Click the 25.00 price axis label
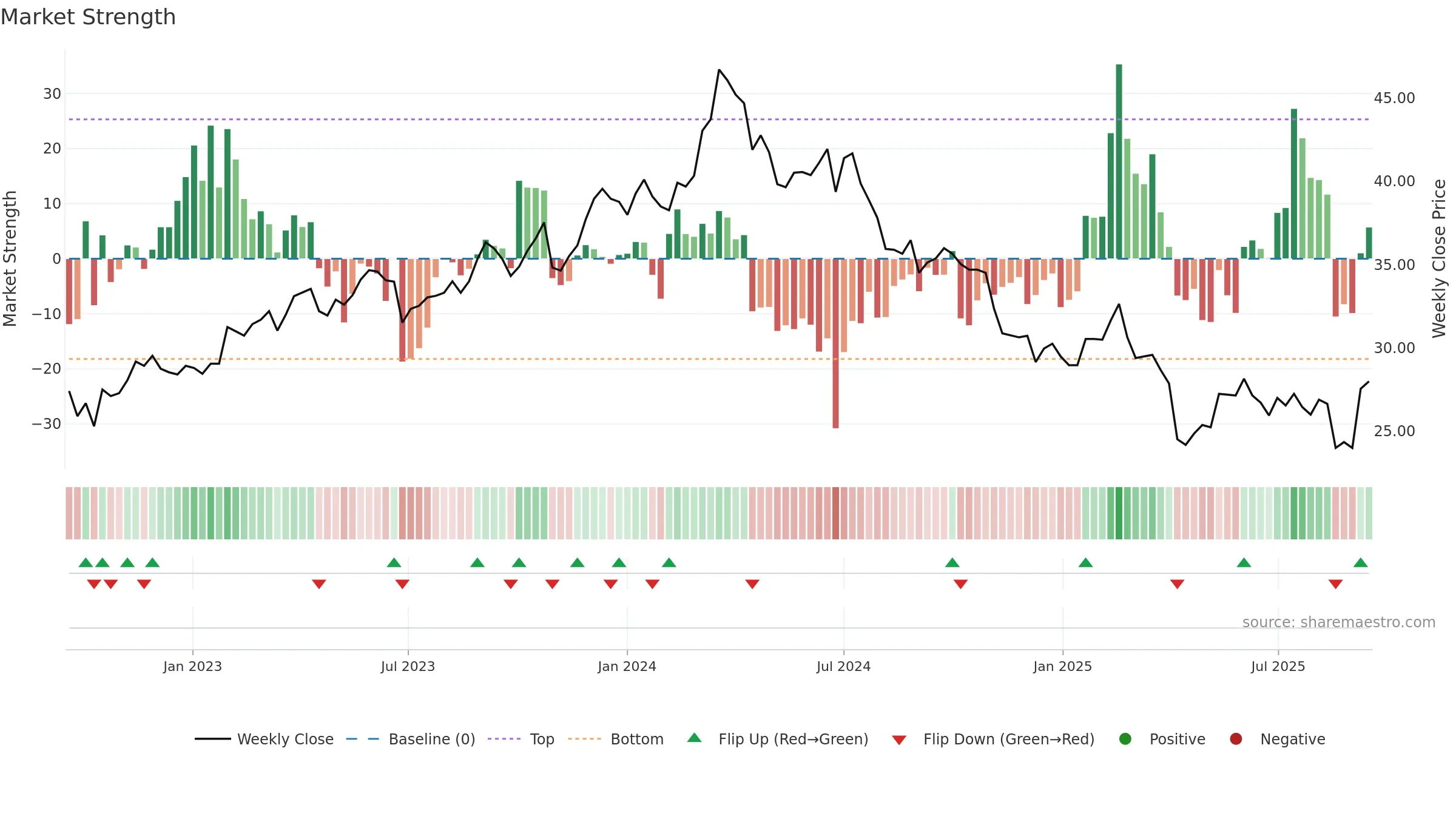Image resolution: width=1456 pixels, height=819 pixels. [x=1394, y=431]
